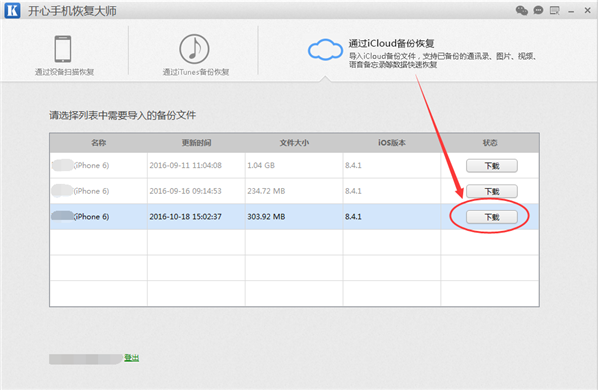This screenshot has width=600, height=390.
Task: Click the blurred account name field
Action: coord(85,359)
